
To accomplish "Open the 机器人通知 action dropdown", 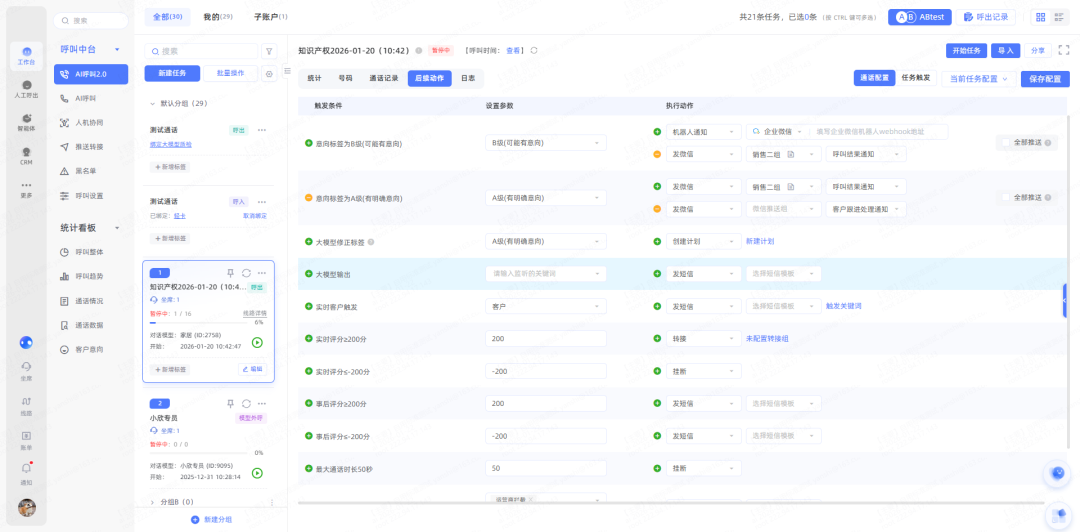I will tap(703, 132).
